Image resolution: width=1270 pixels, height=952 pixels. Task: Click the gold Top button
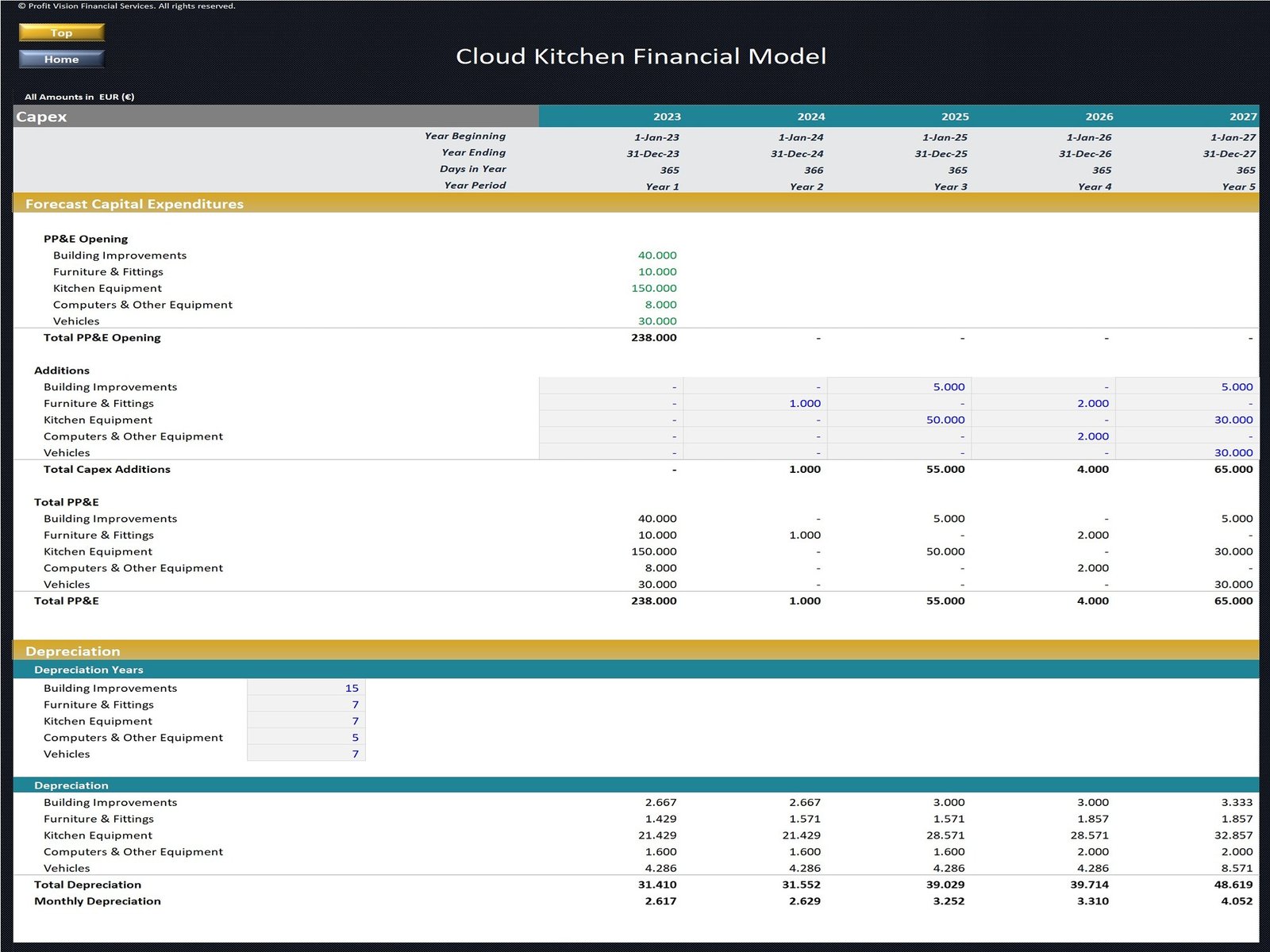[61, 33]
